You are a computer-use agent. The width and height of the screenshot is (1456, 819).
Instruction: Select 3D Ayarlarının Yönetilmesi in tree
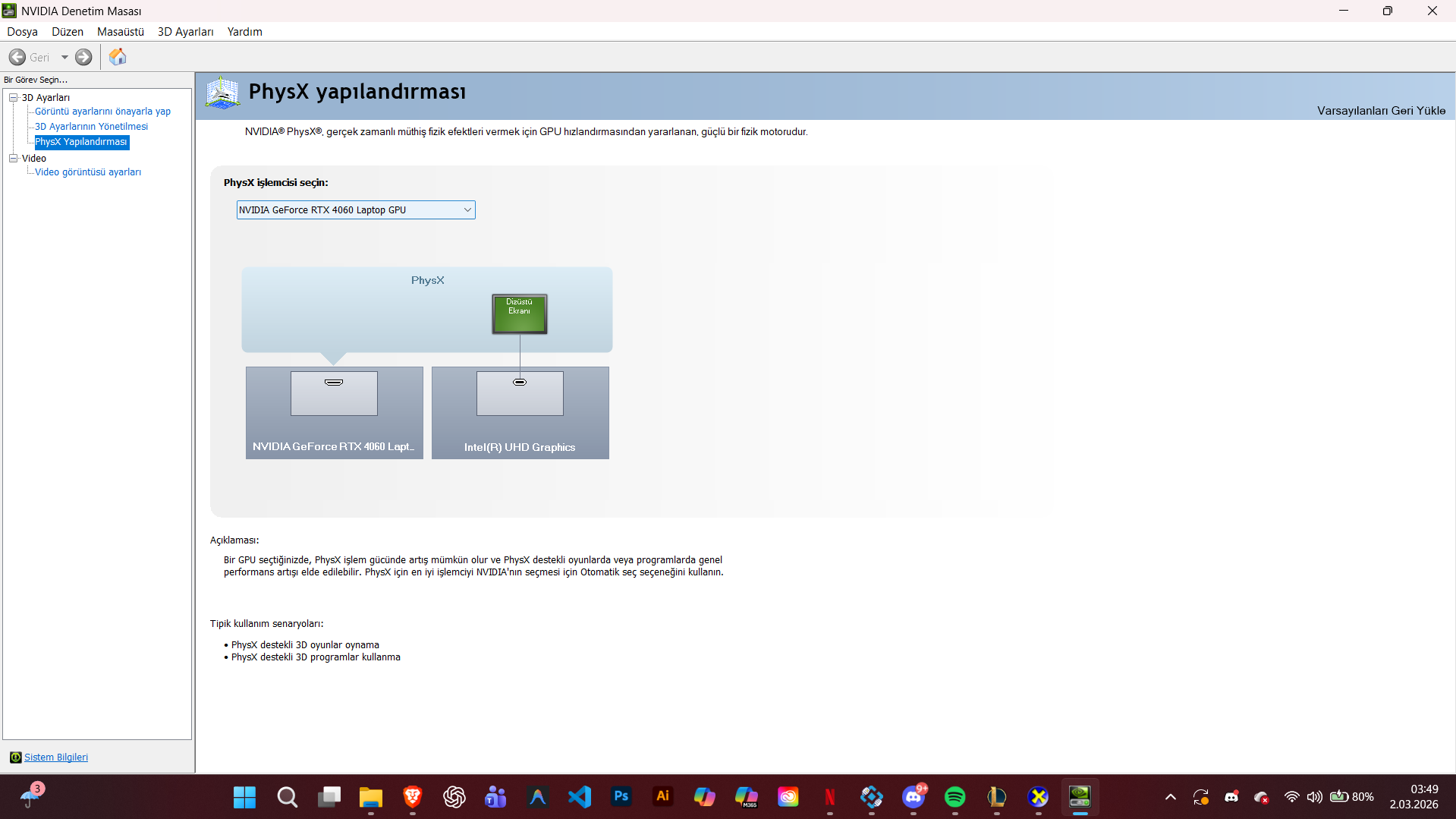pyautogui.click(x=91, y=127)
